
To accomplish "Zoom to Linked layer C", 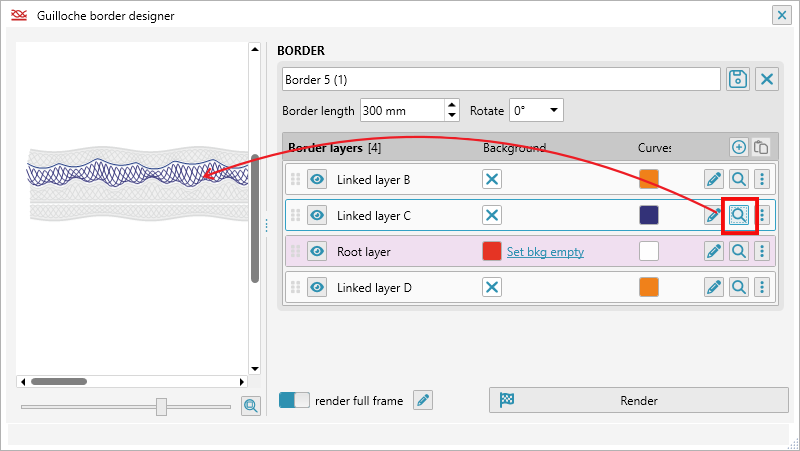I will pyautogui.click(x=739, y=215).
